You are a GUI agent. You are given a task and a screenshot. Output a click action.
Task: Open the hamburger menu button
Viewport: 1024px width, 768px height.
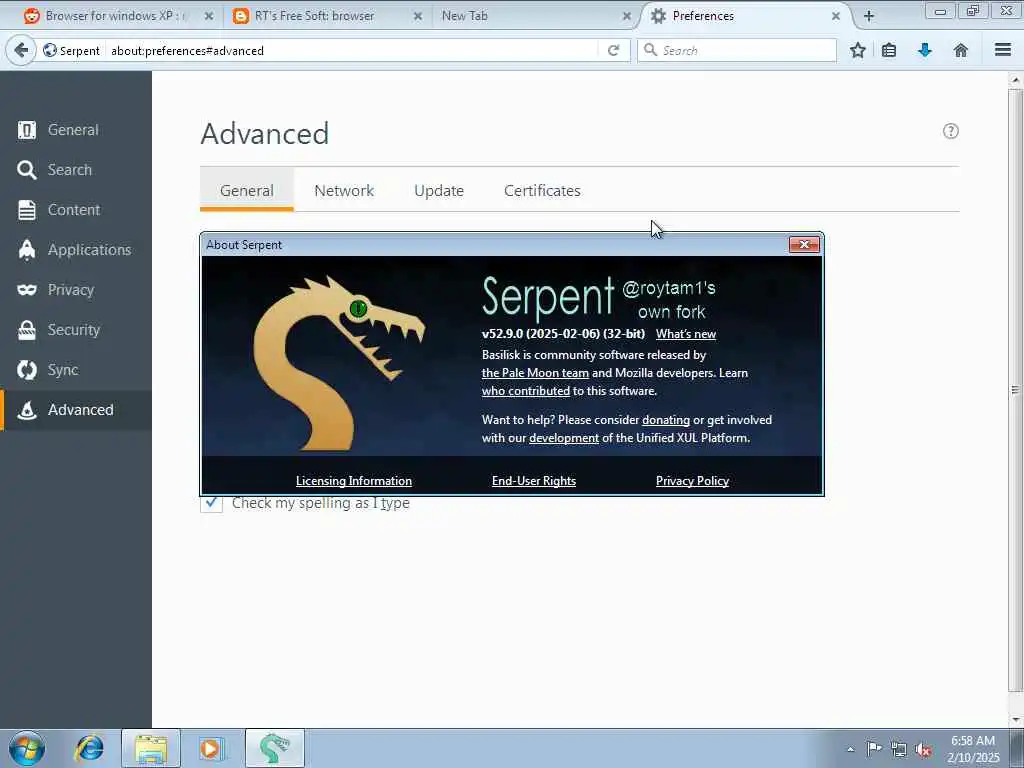(x=1002, y=50)
